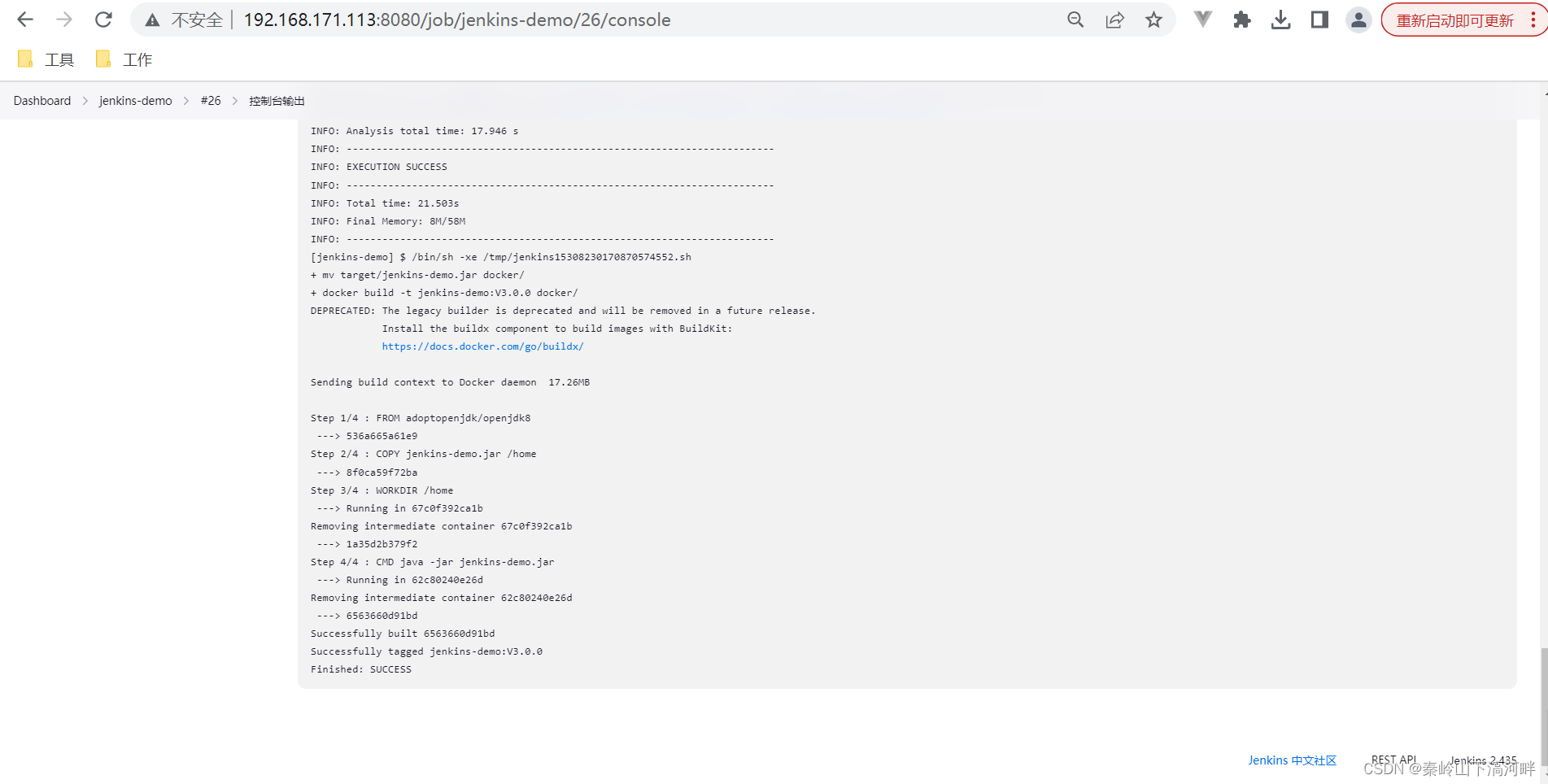The height and width of the screenshot is (784, 1548).
Task: Click the 不安全 security indicator
Action: click(x=195, y=20)
